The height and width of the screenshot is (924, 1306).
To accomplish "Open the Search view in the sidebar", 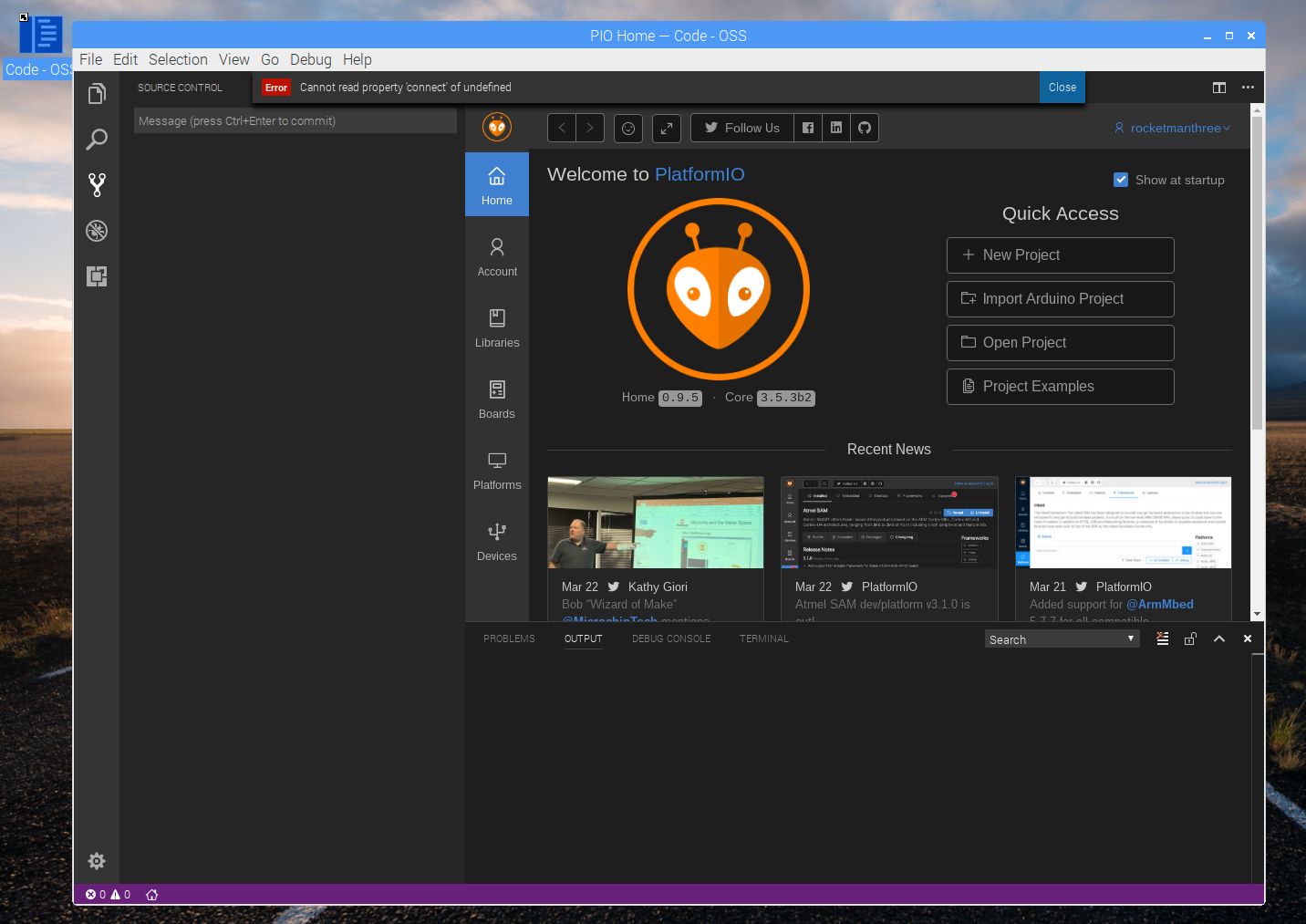I will pos(97,140).
